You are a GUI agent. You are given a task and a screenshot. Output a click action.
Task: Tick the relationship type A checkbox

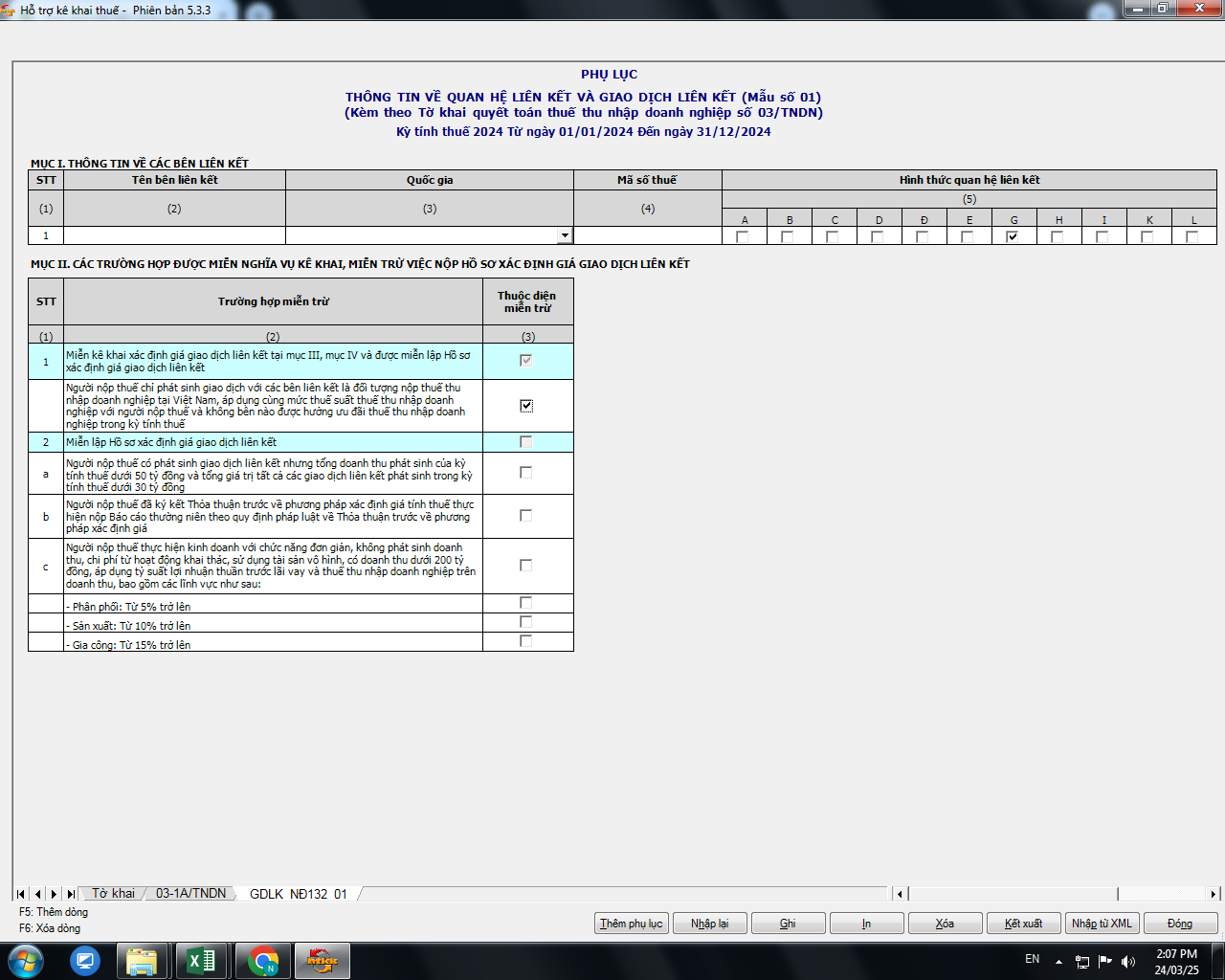[743, 236]
